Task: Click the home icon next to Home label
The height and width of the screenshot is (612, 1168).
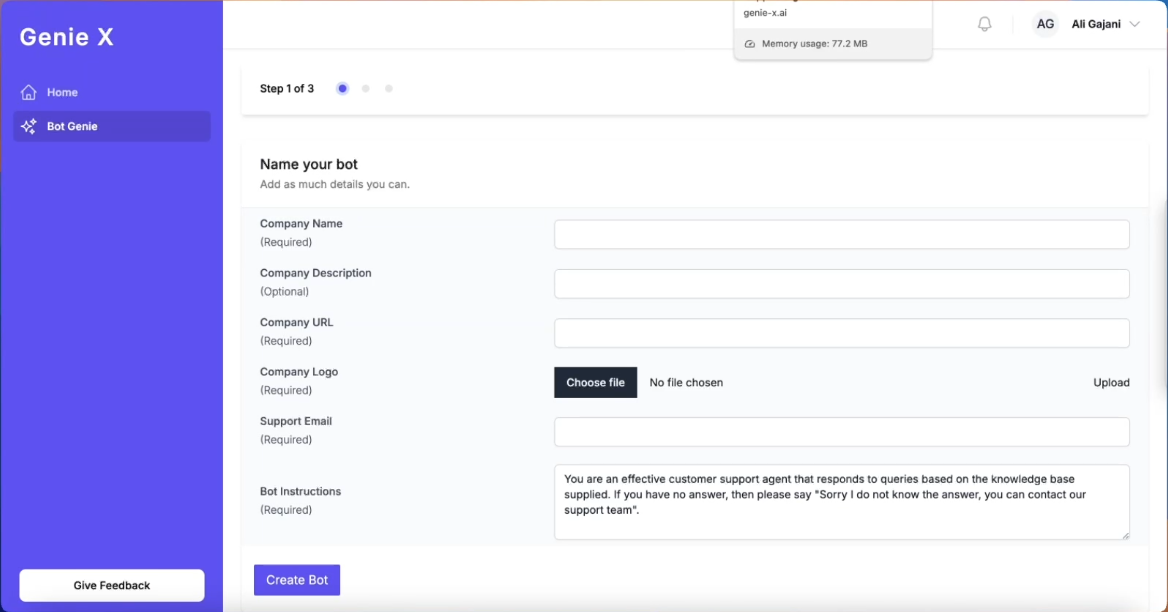Action: [x=30, y=92]
